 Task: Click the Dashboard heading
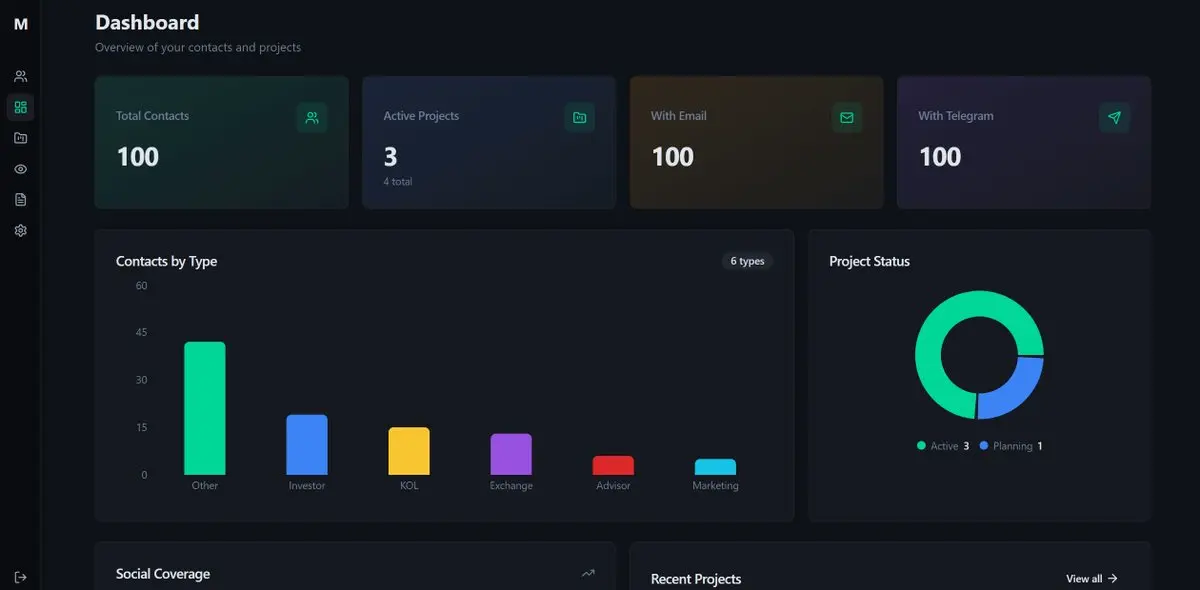147,22
